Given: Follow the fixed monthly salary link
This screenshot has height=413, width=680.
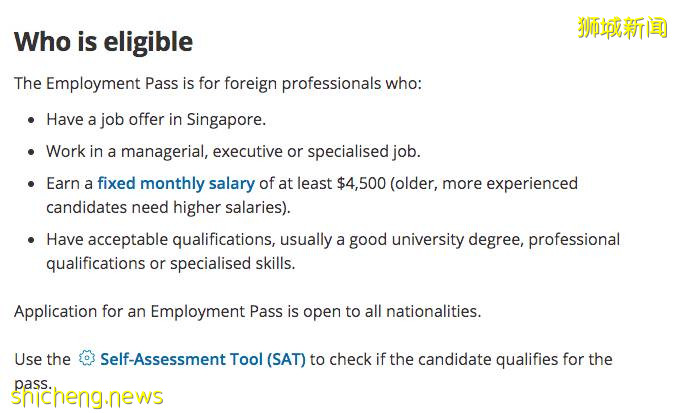Looking at the screenshot, I should click(176, 183).
